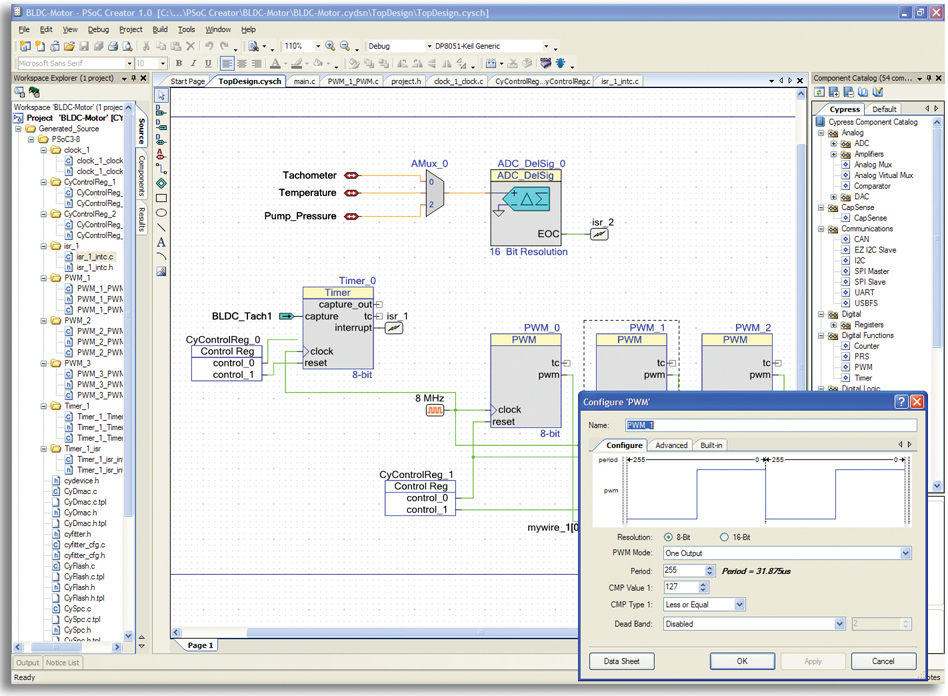
Task: Click the Workspace Explorer vertical scrollbar
Action: tap(128, 370)
